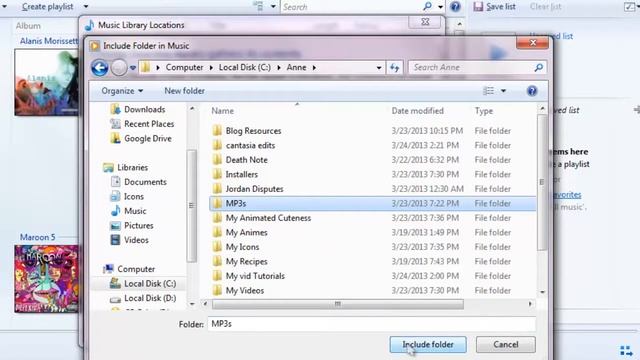This screenshot has width=640, height=360.
Task: Click the Search Anne input field
Action: 471,67
